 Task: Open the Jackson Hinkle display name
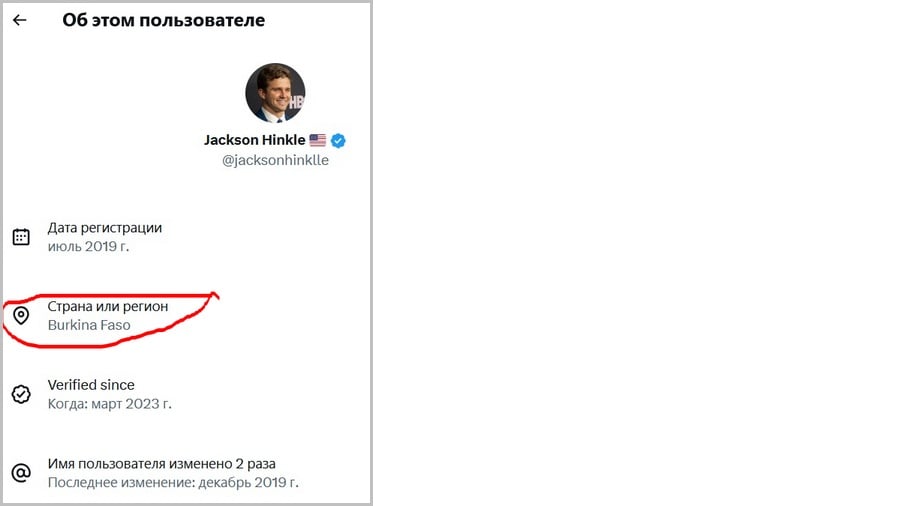[255, 140]
